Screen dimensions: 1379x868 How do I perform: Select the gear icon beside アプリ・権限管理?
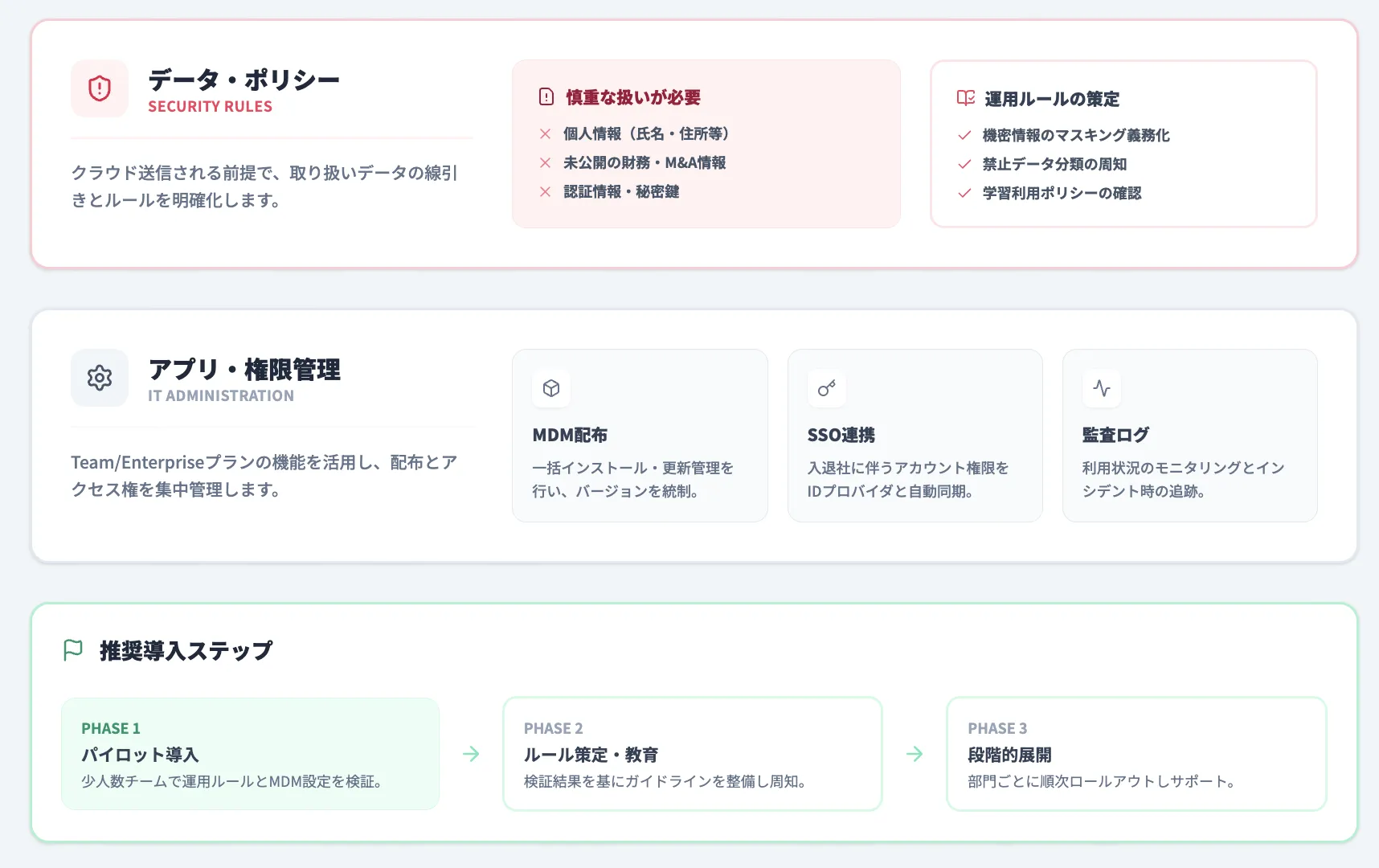click(x=99, y=378)
